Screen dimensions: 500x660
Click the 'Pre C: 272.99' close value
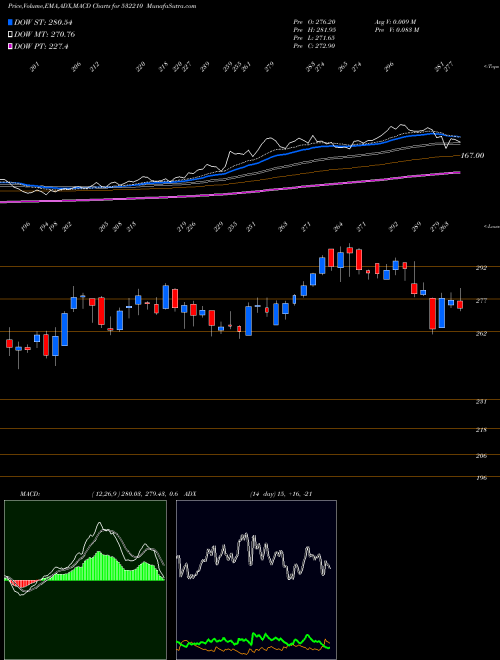click(314, 46)
